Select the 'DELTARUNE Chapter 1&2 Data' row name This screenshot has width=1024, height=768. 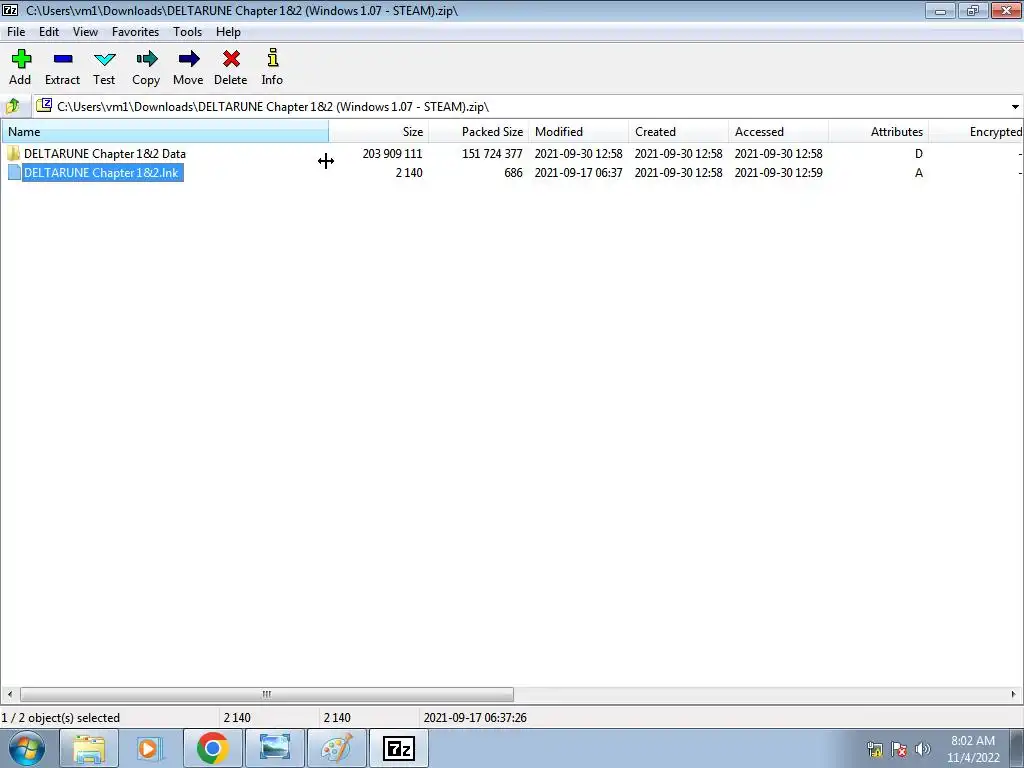(x=104, y=153)
